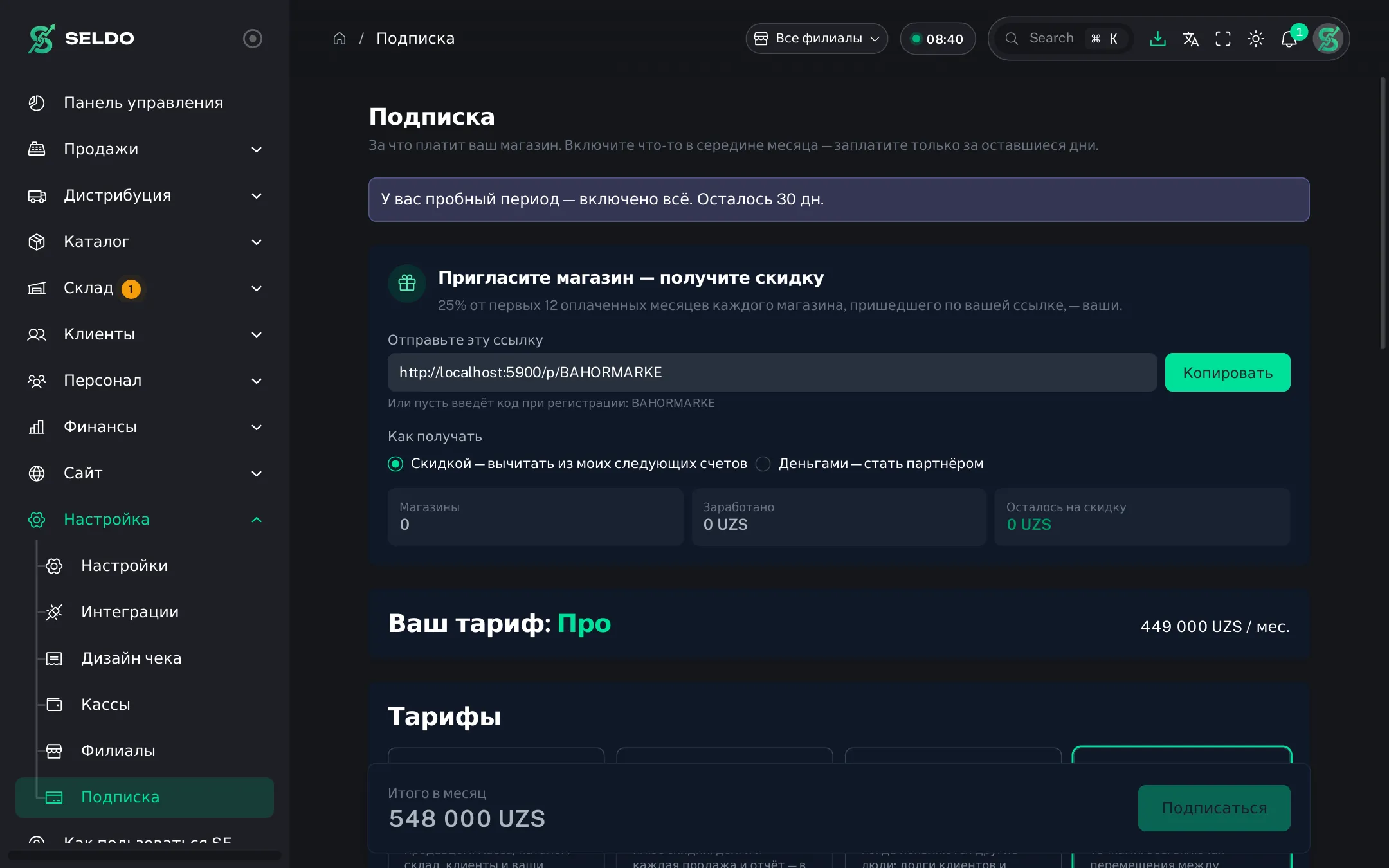
Task: Select the discount payout radio option
Action: tap(395, 464)
